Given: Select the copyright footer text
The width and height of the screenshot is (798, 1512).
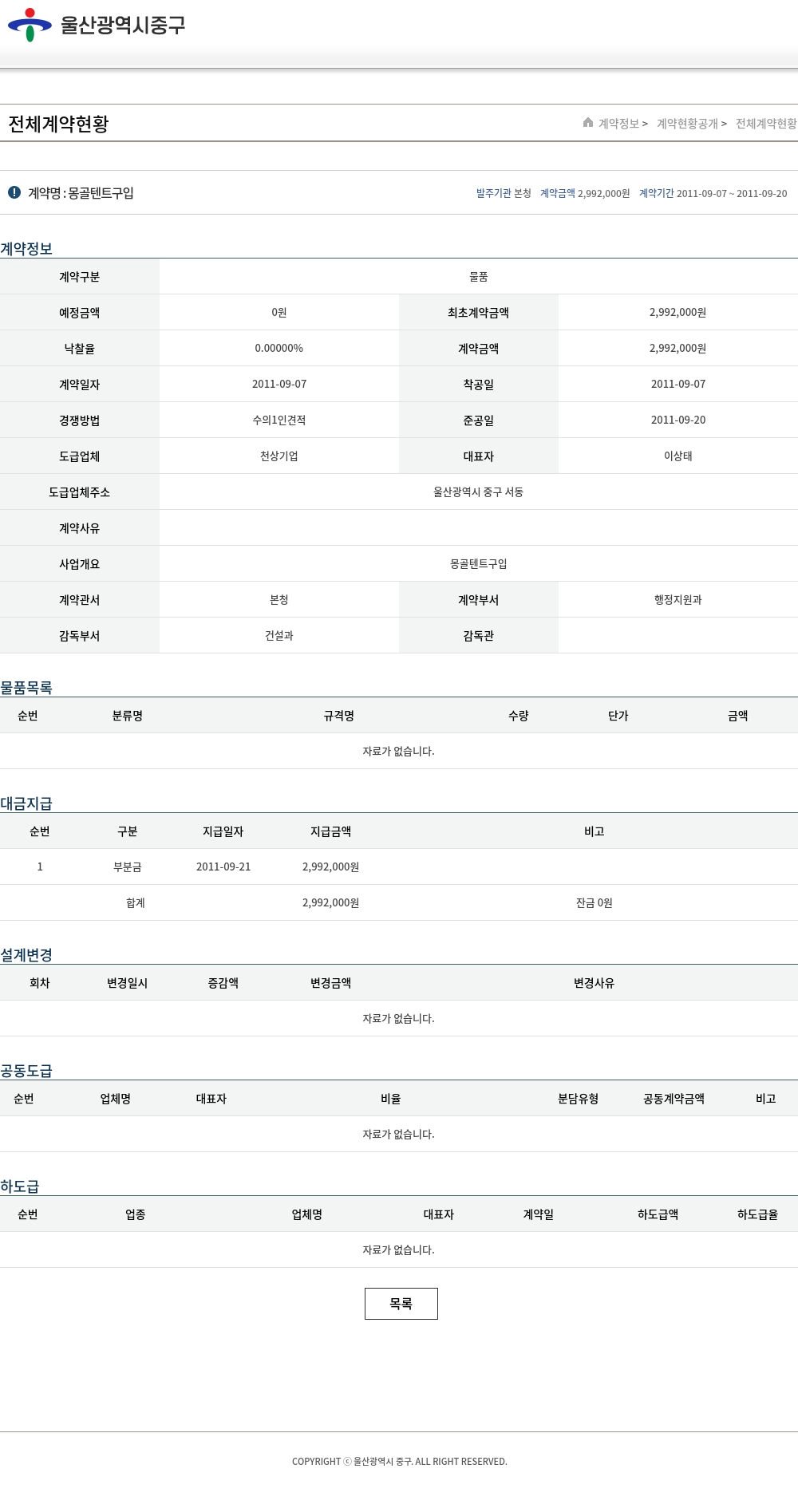Looking at the screenshot, I should [x=399, y=1461].
